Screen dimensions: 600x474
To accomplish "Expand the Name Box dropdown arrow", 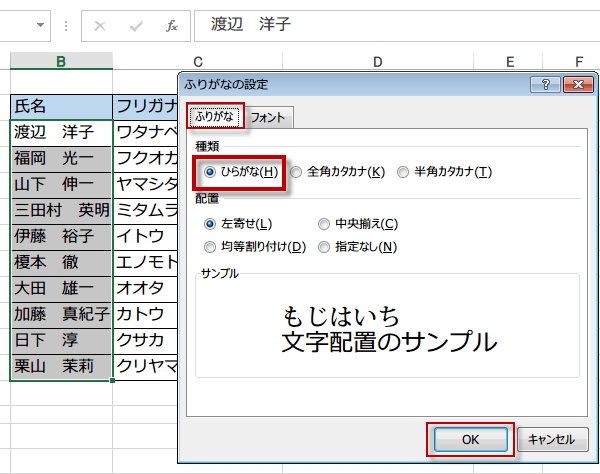I will pyautogui.click(x=40, y=25).
